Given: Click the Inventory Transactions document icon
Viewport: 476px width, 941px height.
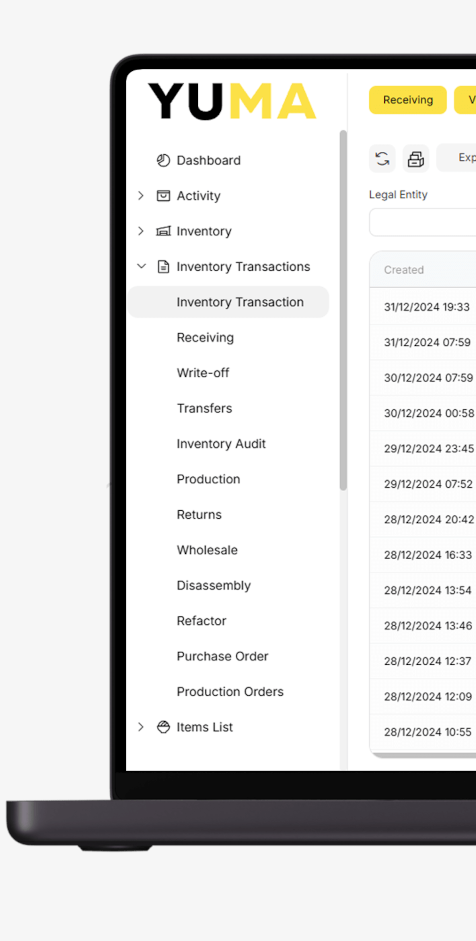Looking at the screenshot, I should (163, 266).
